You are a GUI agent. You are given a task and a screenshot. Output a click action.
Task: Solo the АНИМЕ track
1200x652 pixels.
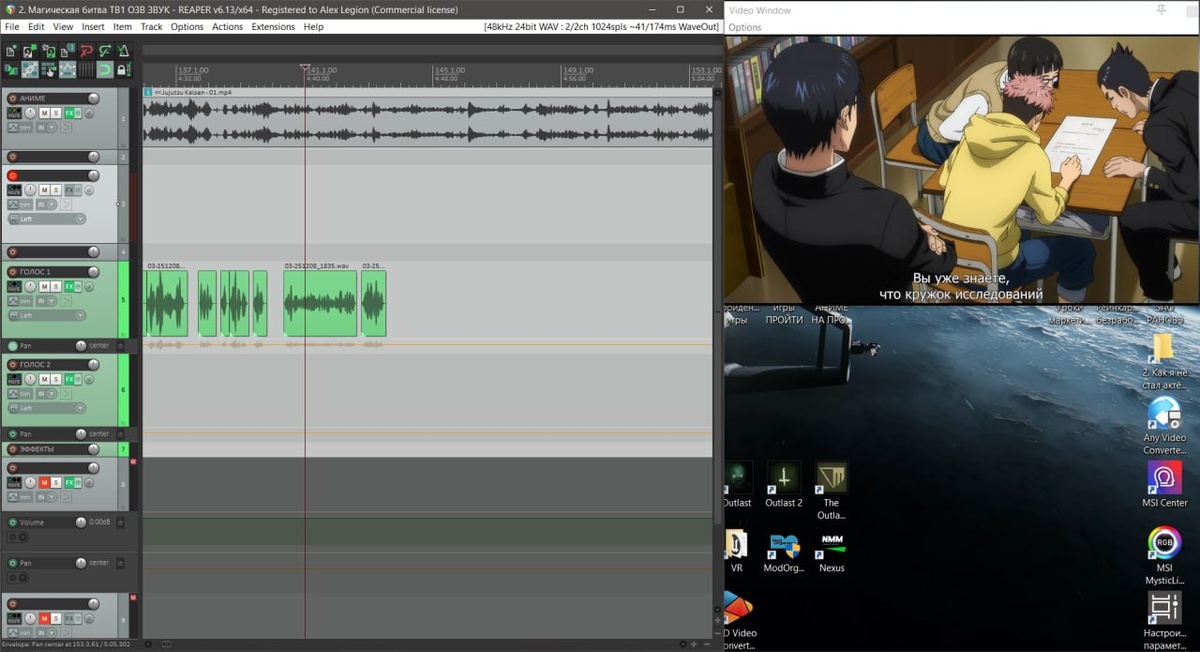click(x=56, y=113)
